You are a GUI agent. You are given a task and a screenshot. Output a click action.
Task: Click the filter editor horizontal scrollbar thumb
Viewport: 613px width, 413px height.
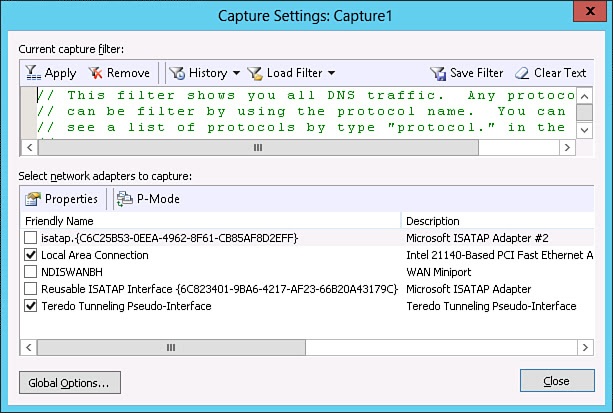(258, 147)
